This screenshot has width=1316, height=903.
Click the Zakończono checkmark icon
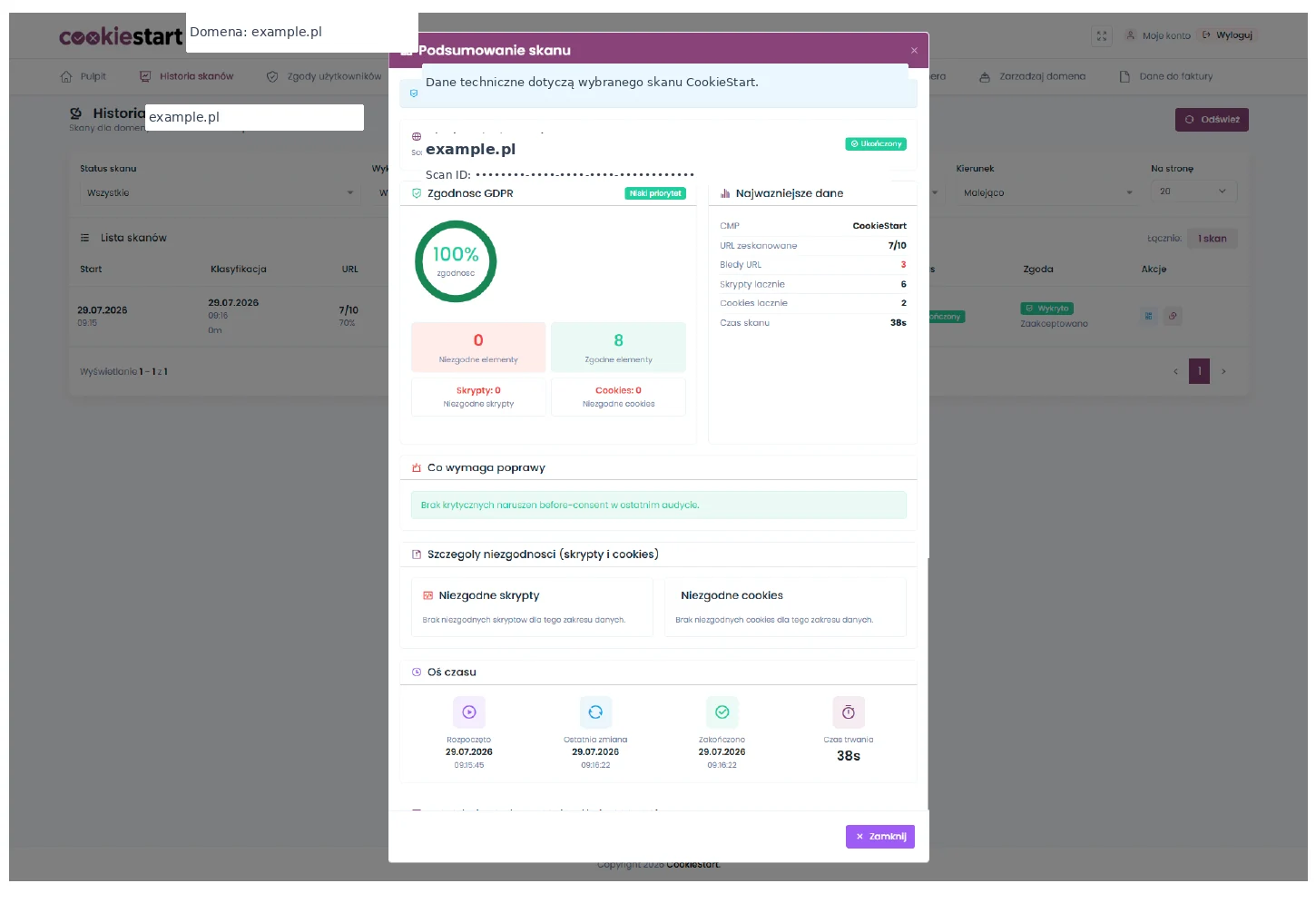pyautogui.click(x=722, y=712)
